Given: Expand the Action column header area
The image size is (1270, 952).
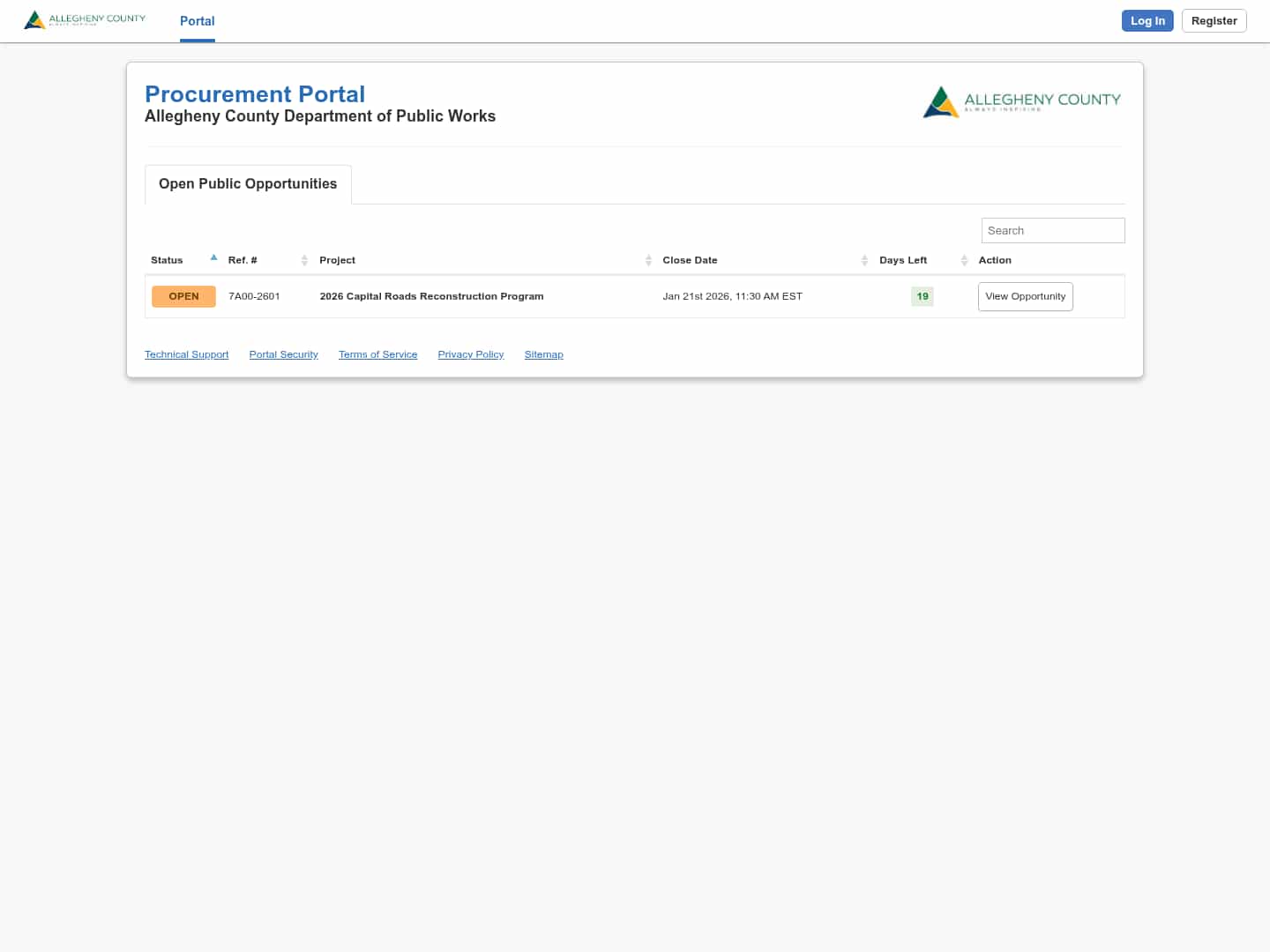Looking at the screenshot, I should (995, 260).
